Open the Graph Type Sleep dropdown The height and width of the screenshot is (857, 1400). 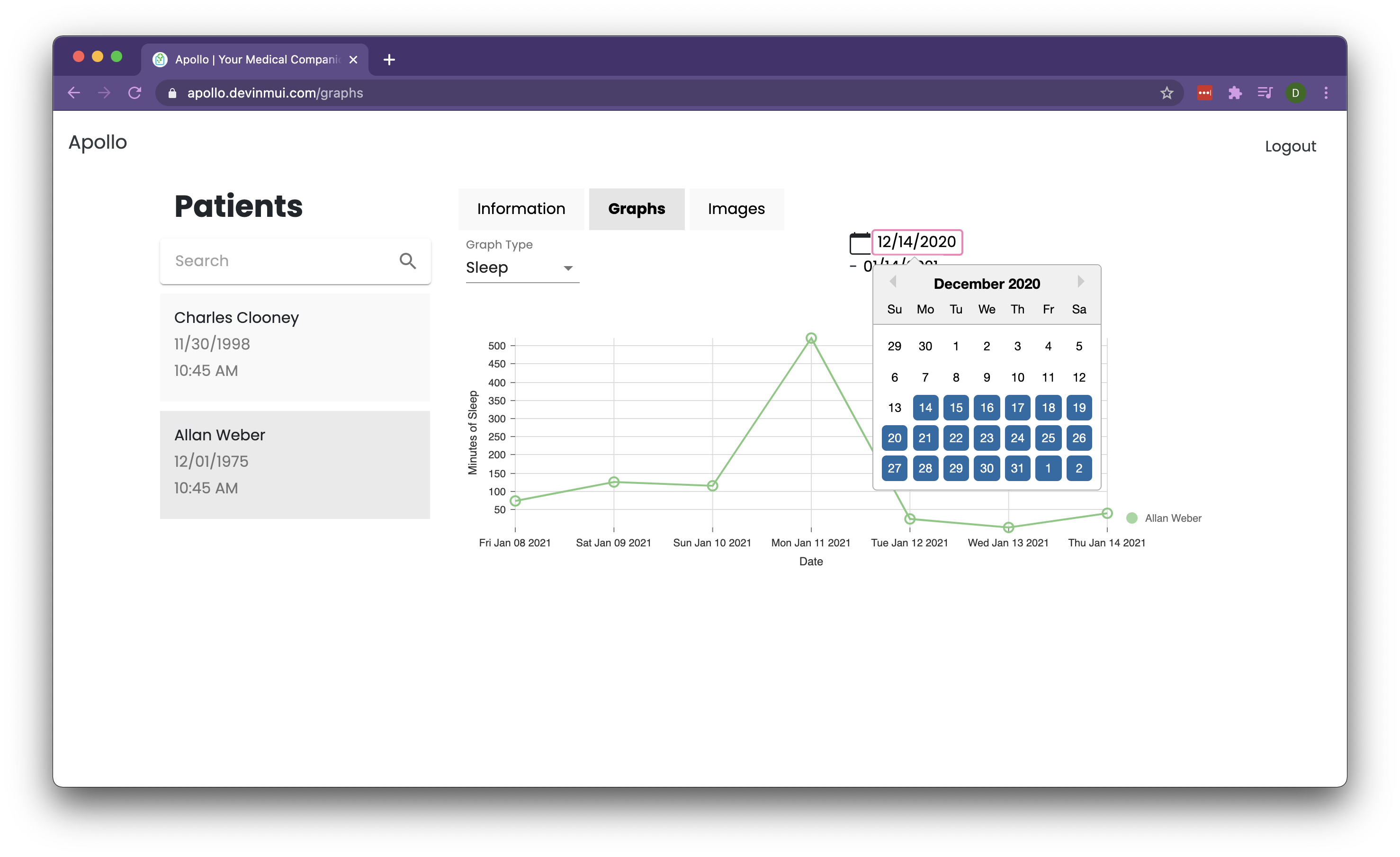(x=521, y=268)
